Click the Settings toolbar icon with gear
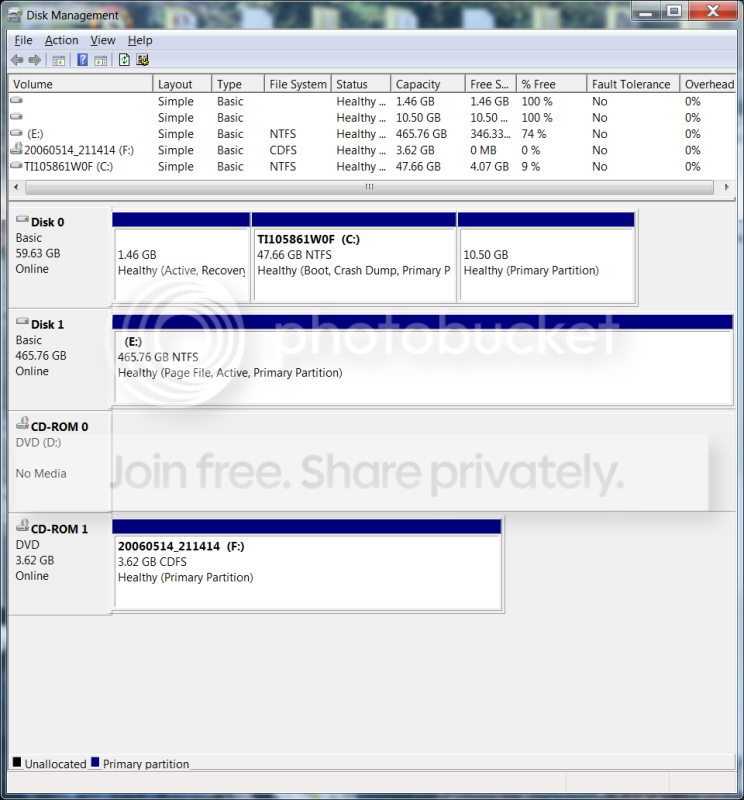 tap(142, 60)
